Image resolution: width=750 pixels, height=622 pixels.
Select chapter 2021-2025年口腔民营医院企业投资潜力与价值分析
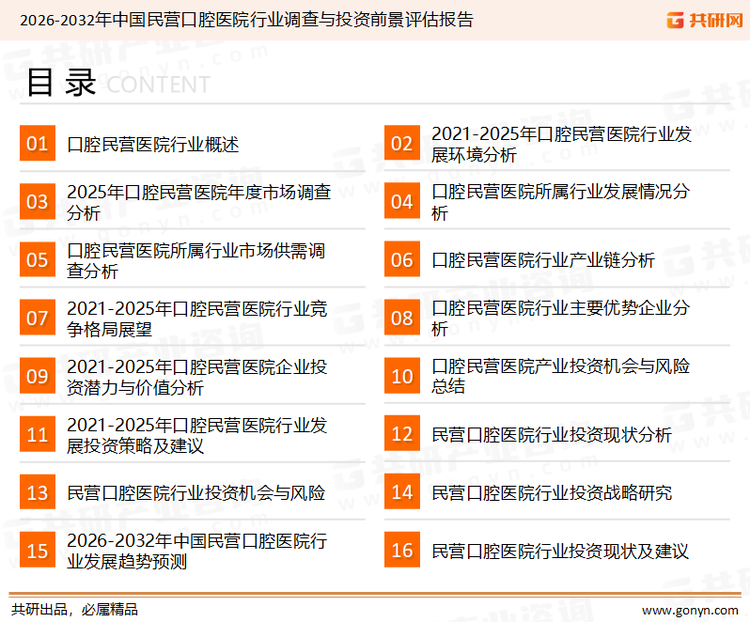(197, 377)
